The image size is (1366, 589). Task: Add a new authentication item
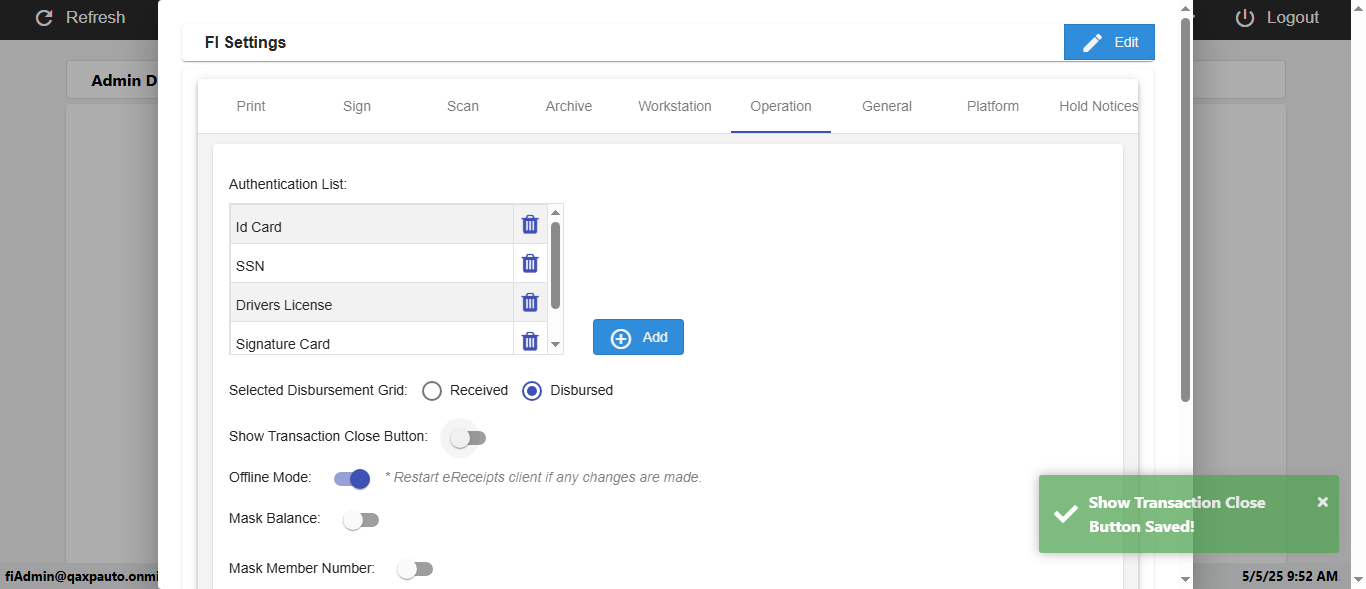click(638, 337)
